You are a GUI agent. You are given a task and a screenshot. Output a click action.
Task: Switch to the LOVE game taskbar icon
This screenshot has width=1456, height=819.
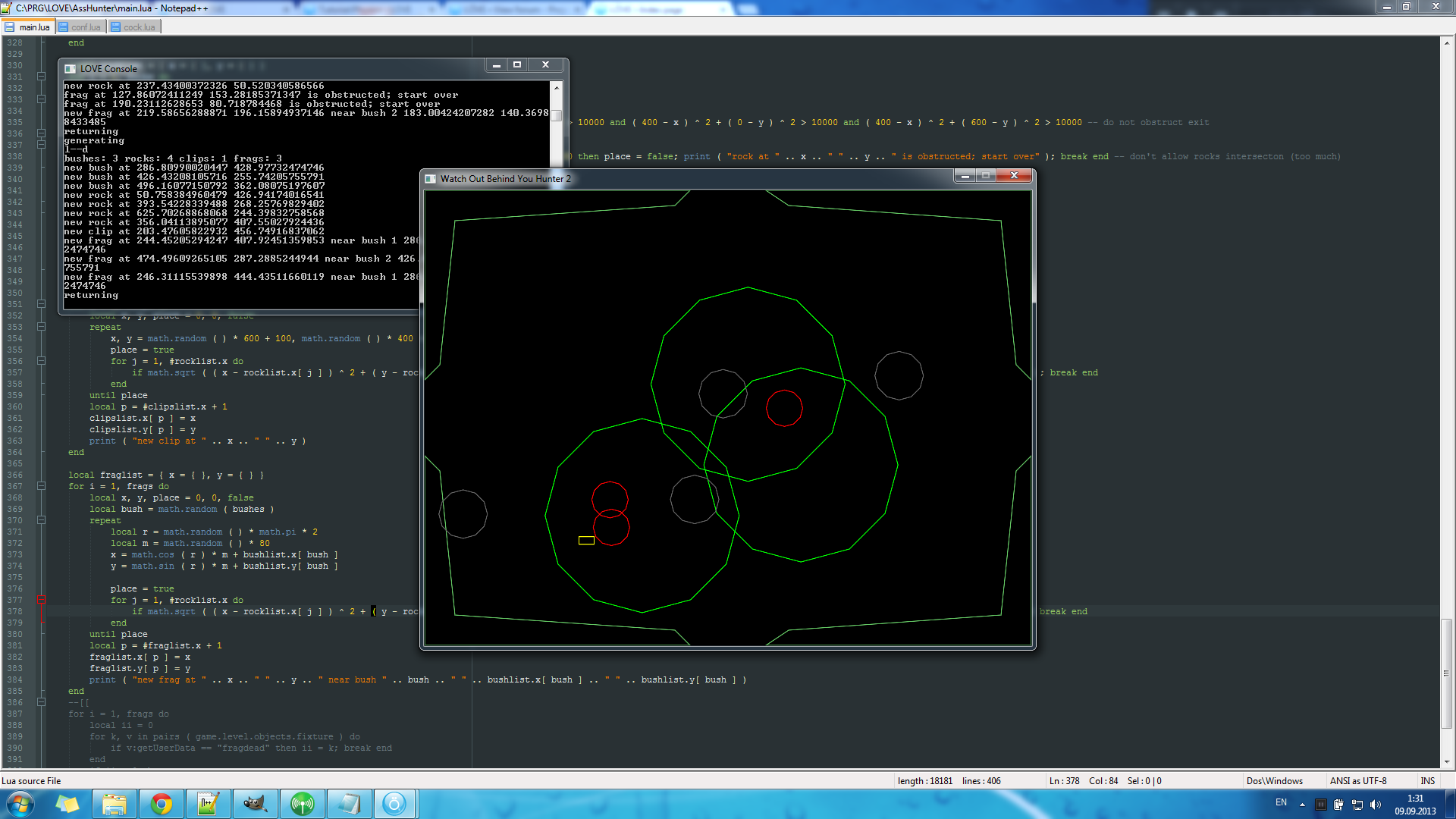coord(395,804)
